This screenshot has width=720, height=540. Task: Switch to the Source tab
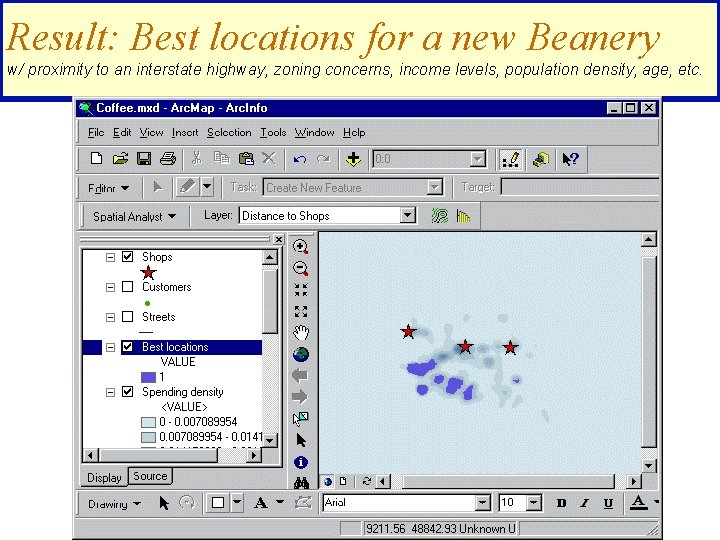(x=150, y=476)
